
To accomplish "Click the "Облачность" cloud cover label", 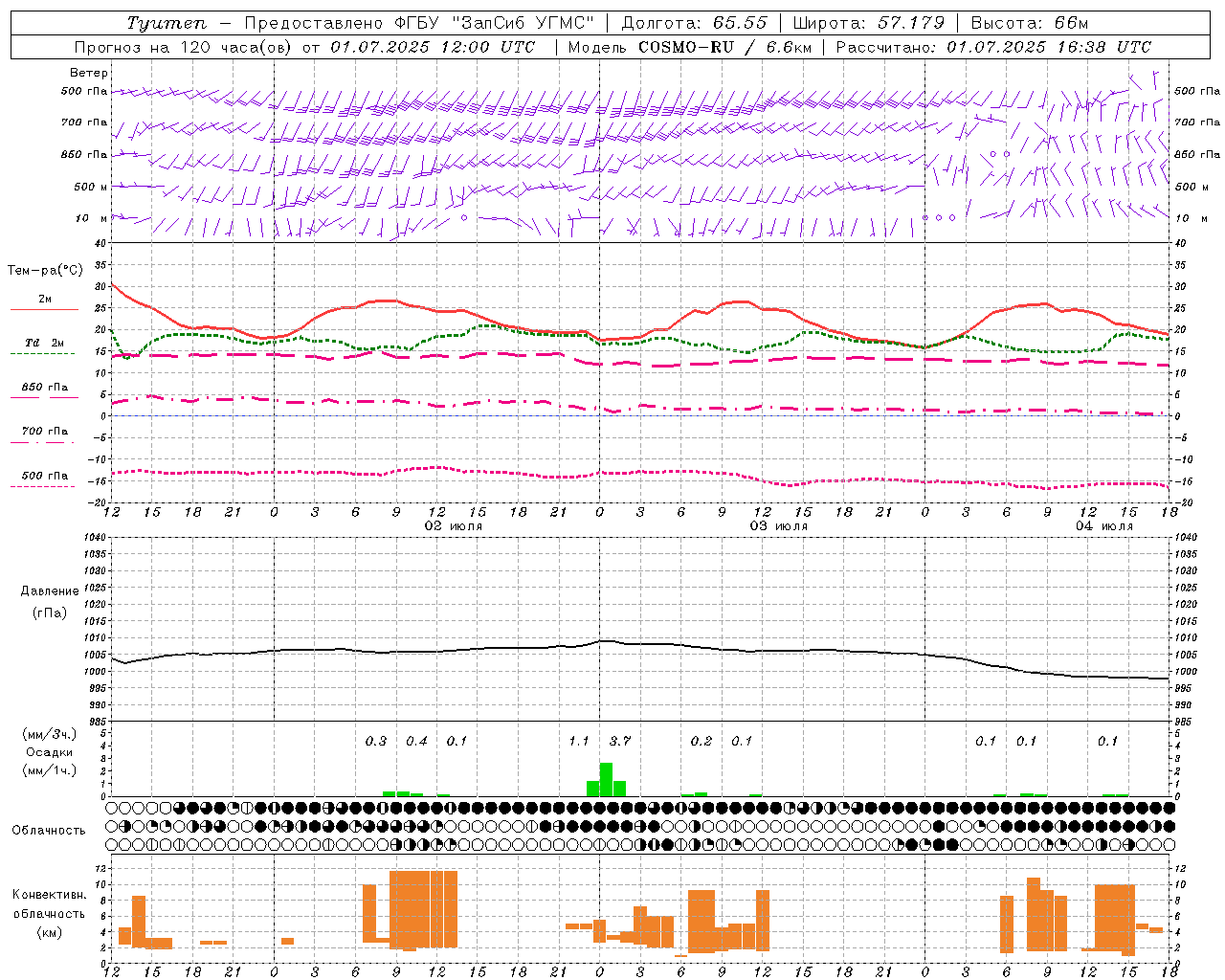I will pyautogui.click(x=49, y=830).
